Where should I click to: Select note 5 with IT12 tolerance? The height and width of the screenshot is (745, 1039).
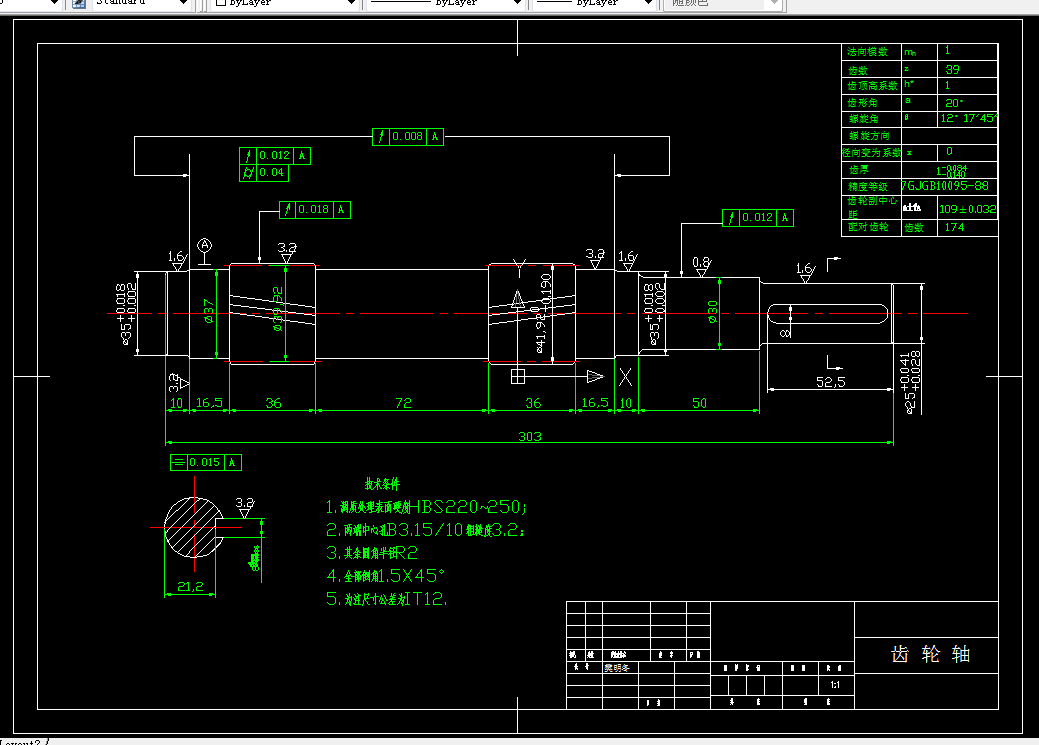point(386,599)
